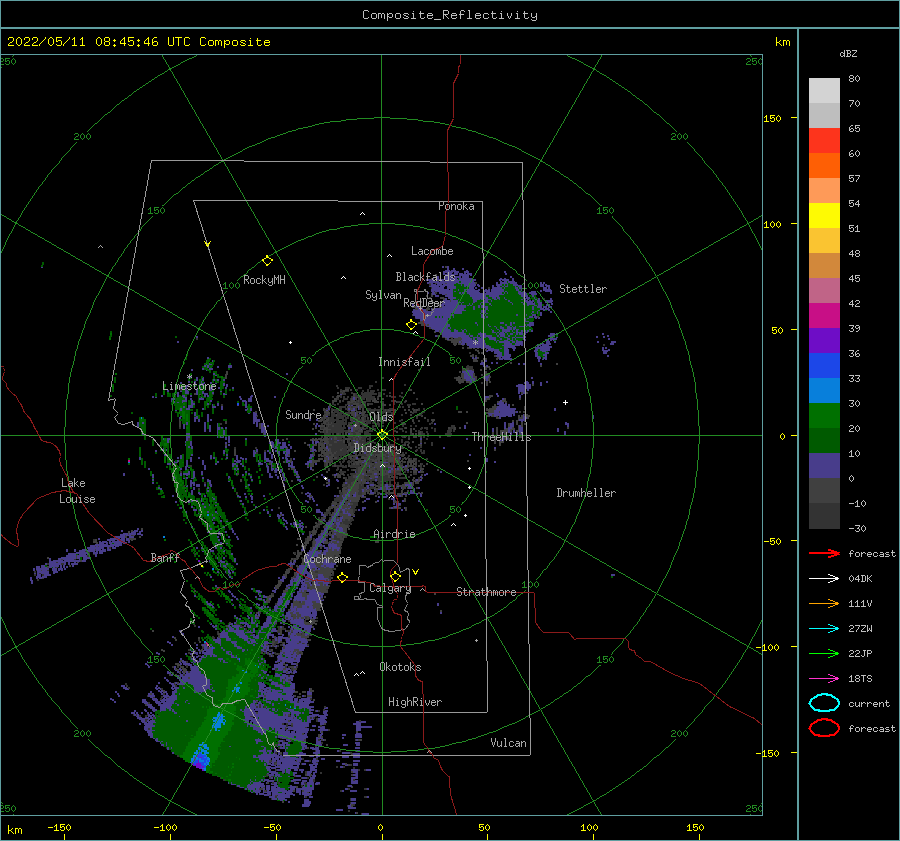Click the bright green 30-20 dBZ swatch
The width and height of the screenshot is (900, 841).
click(824, 416)
